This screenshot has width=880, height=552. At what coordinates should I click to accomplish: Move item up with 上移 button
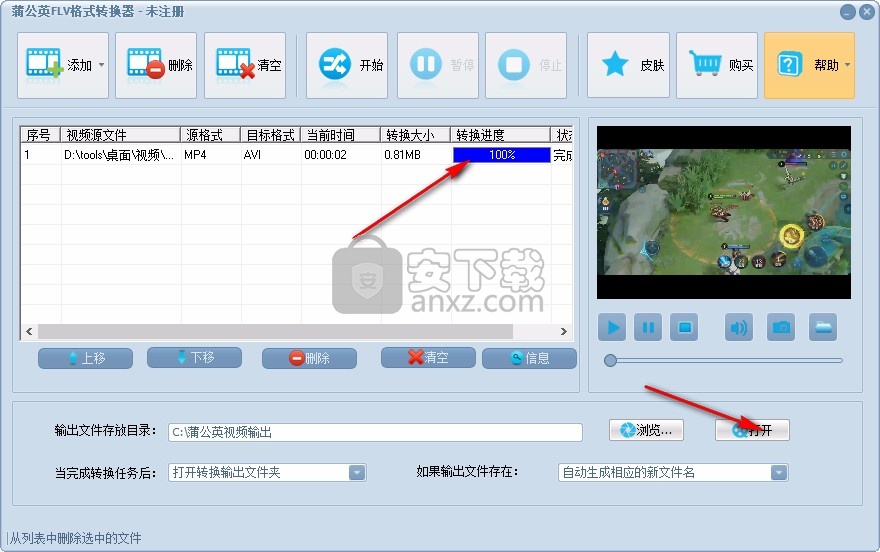click(x=86, y=358)
